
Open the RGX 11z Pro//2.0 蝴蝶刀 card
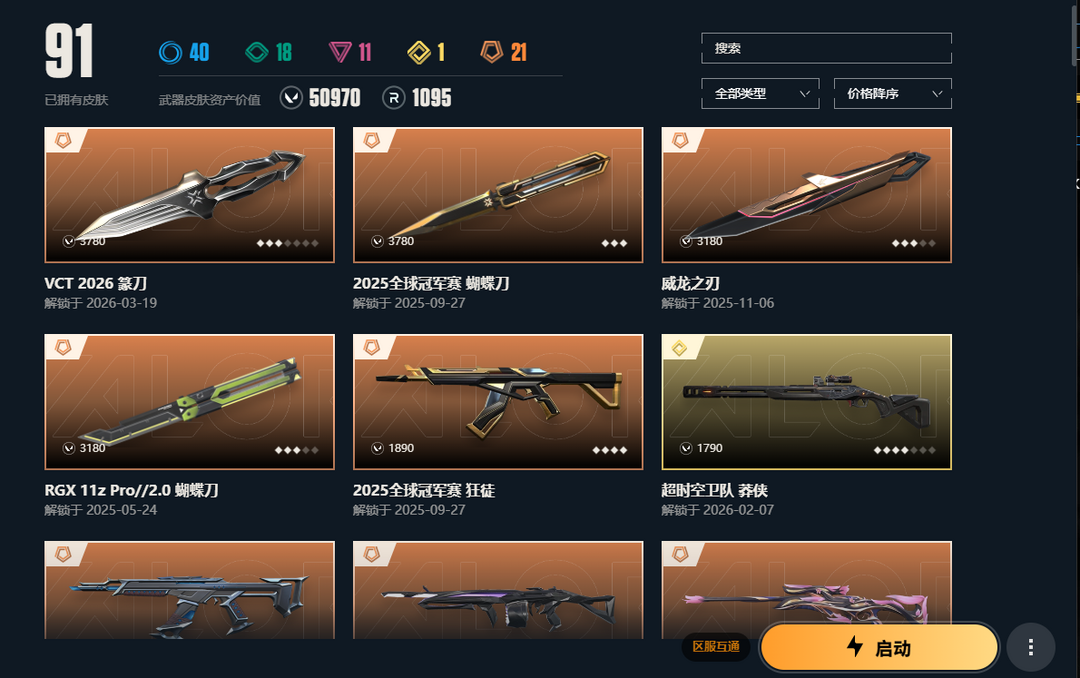pyautogui.click(x=189, y=402)
